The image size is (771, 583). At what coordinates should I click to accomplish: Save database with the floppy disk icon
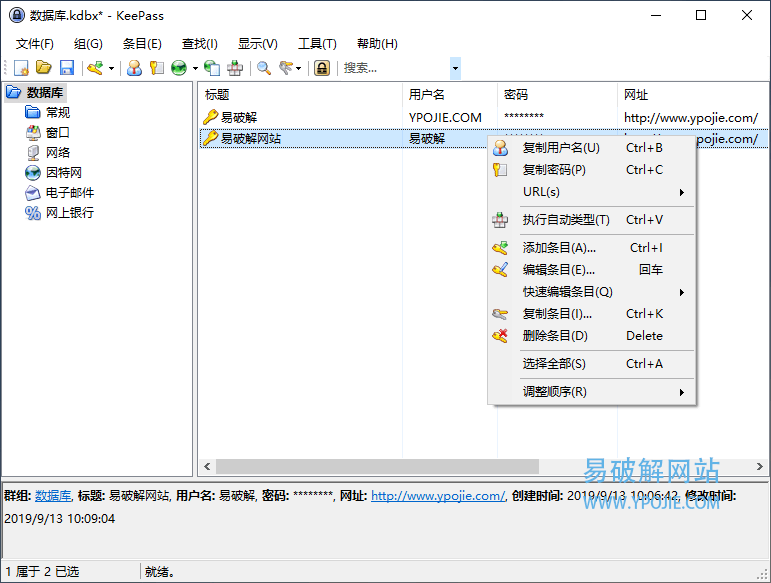(x=67, y=68)
